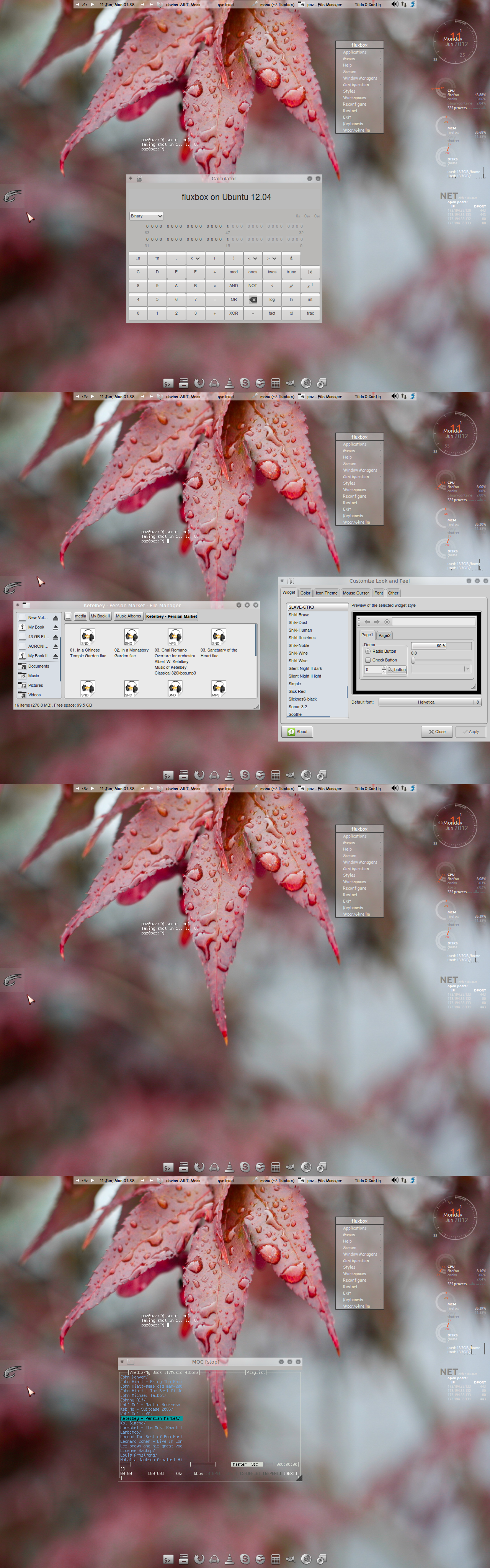Click the XOR key in Calculator
Screen dimensions: 490x1568
(x=234, y=314)
